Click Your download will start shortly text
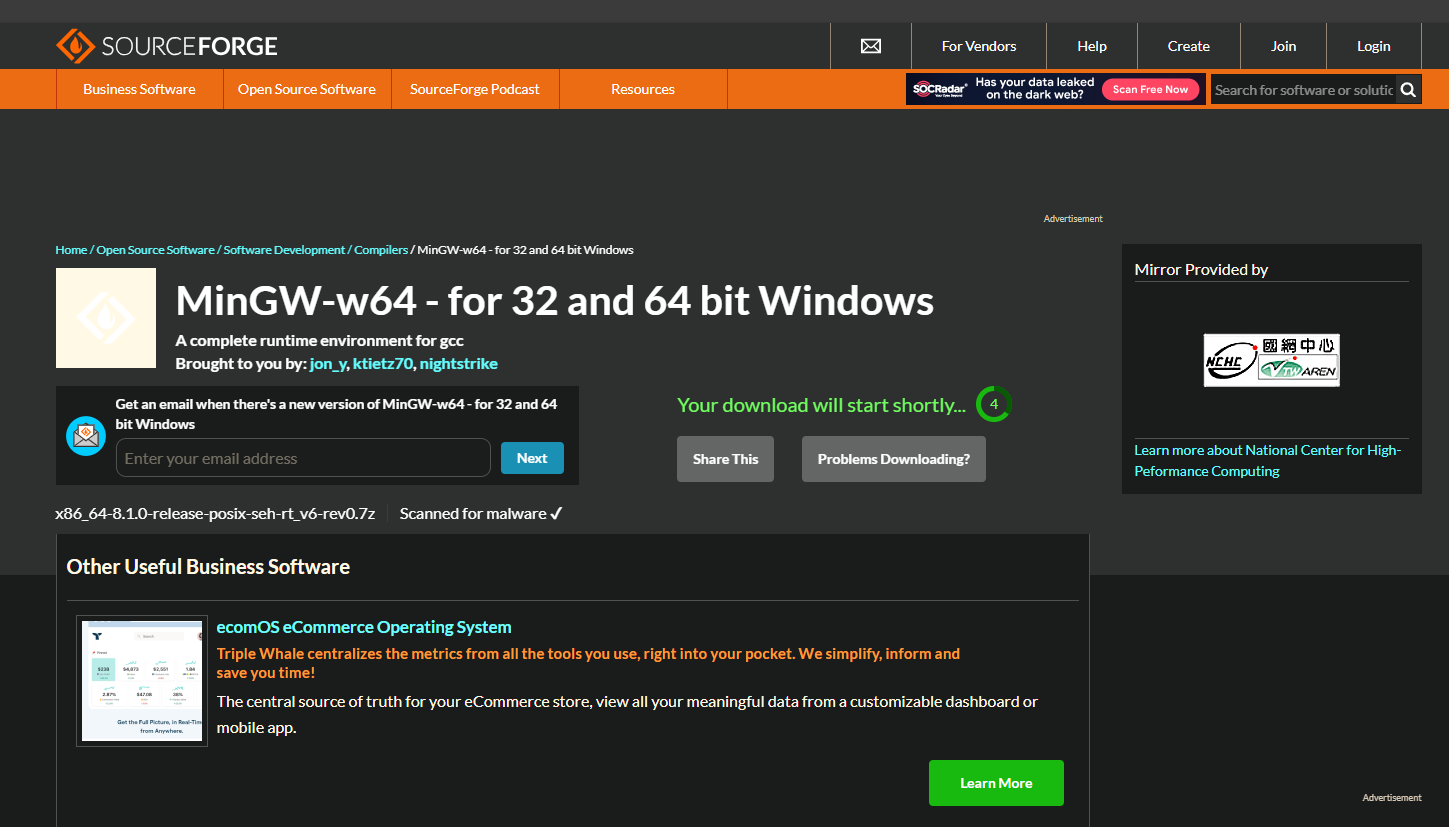This screenshot has width=1449, height=827. pyautogui.click(x=821, y=405)
